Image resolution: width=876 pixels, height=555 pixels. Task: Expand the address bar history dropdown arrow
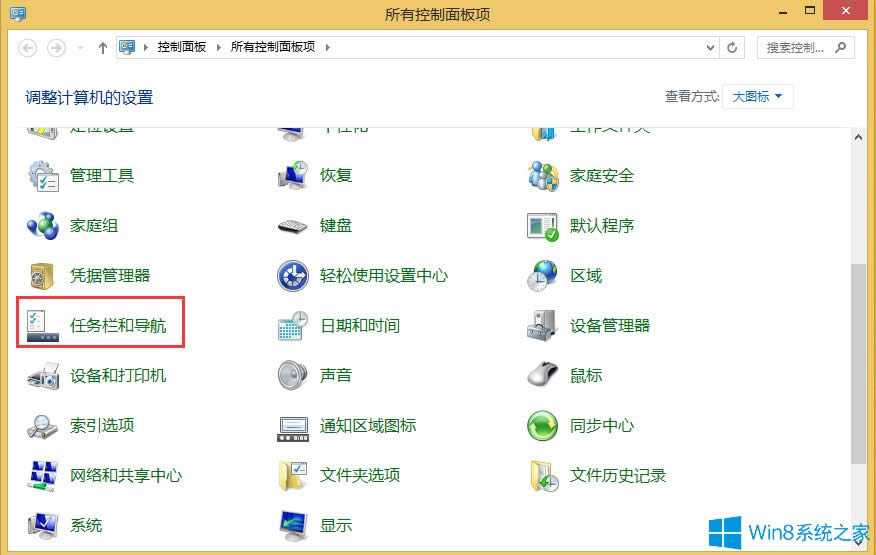coord(710,47)
